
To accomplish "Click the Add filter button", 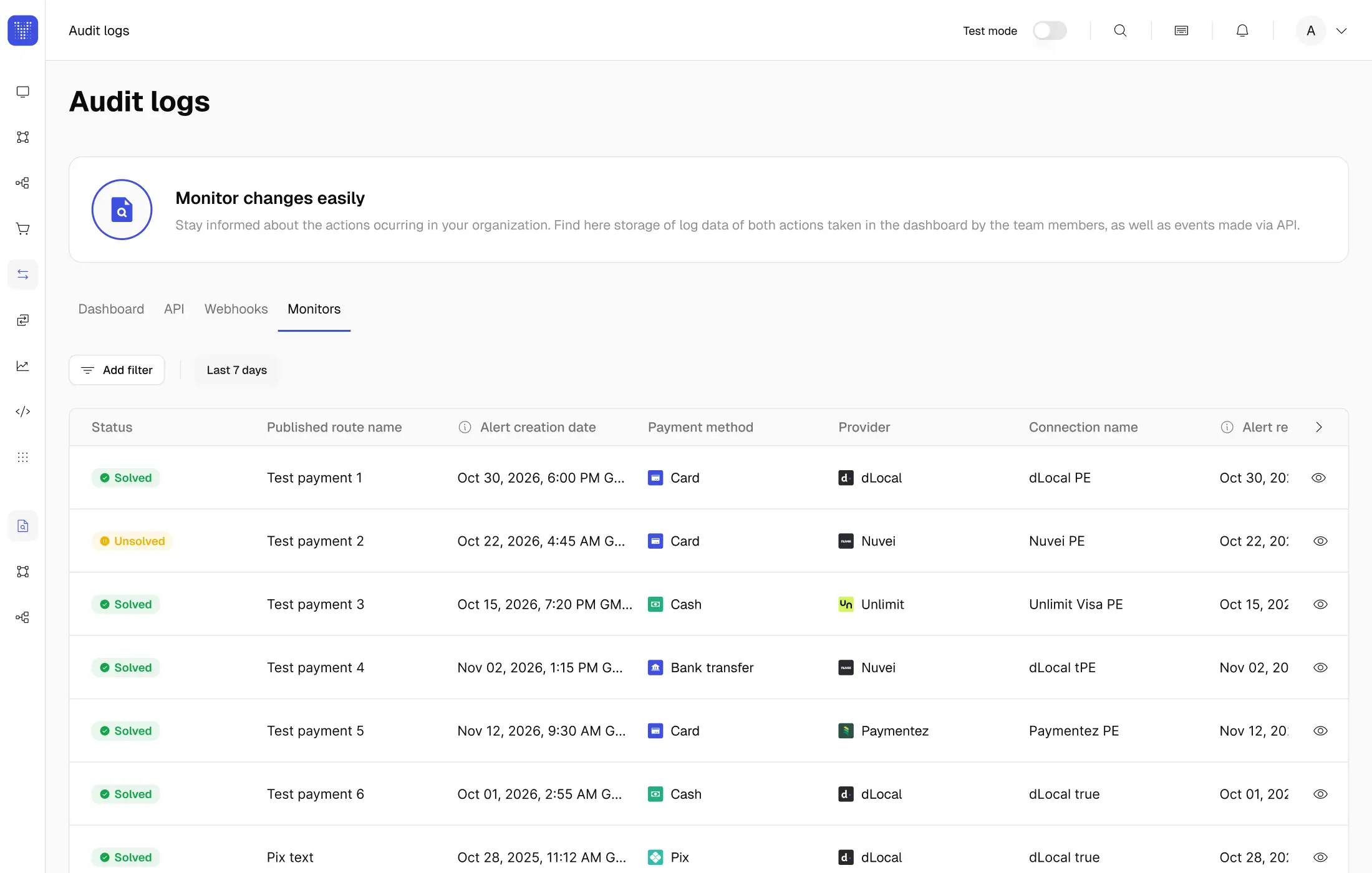I will [117, 370].
